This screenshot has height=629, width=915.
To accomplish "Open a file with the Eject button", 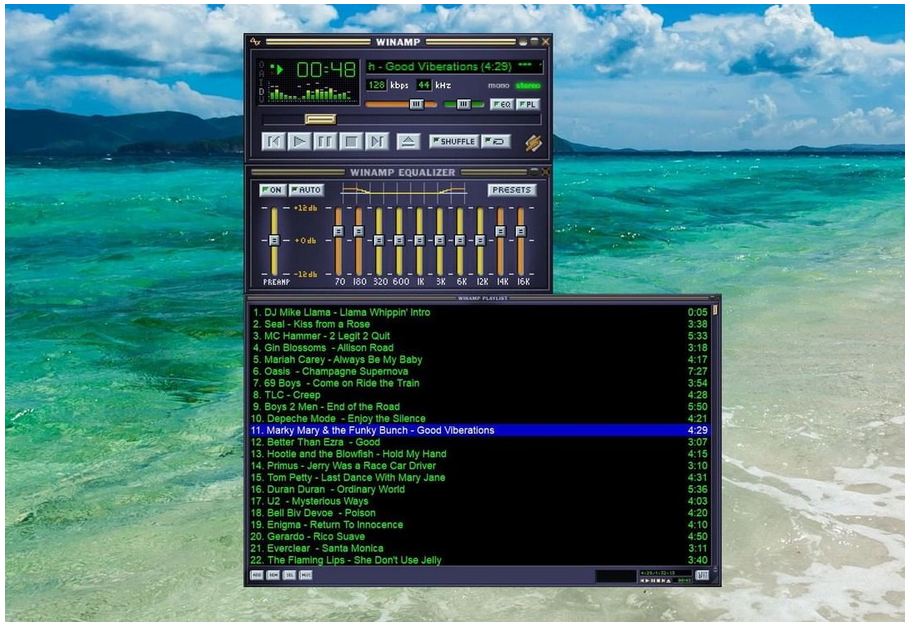I will 408,141.
